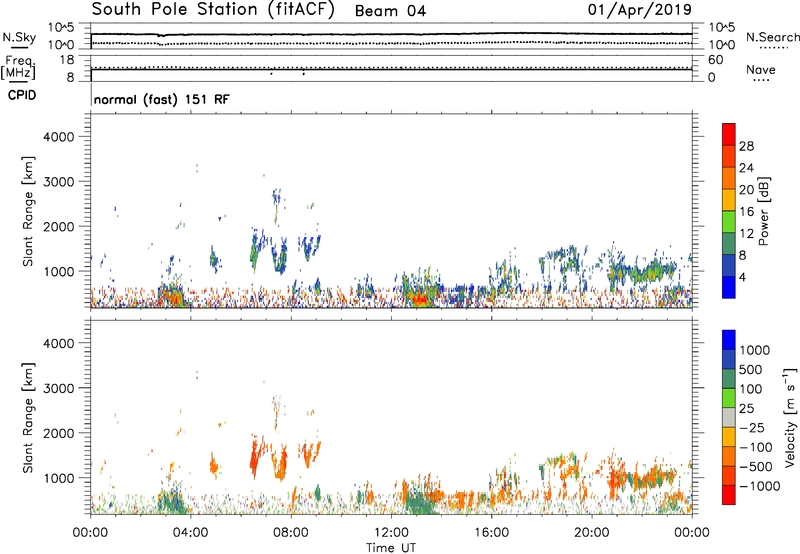Click the 'CPID' label
This screenshot has width=800, height=554.
point(22,95)
